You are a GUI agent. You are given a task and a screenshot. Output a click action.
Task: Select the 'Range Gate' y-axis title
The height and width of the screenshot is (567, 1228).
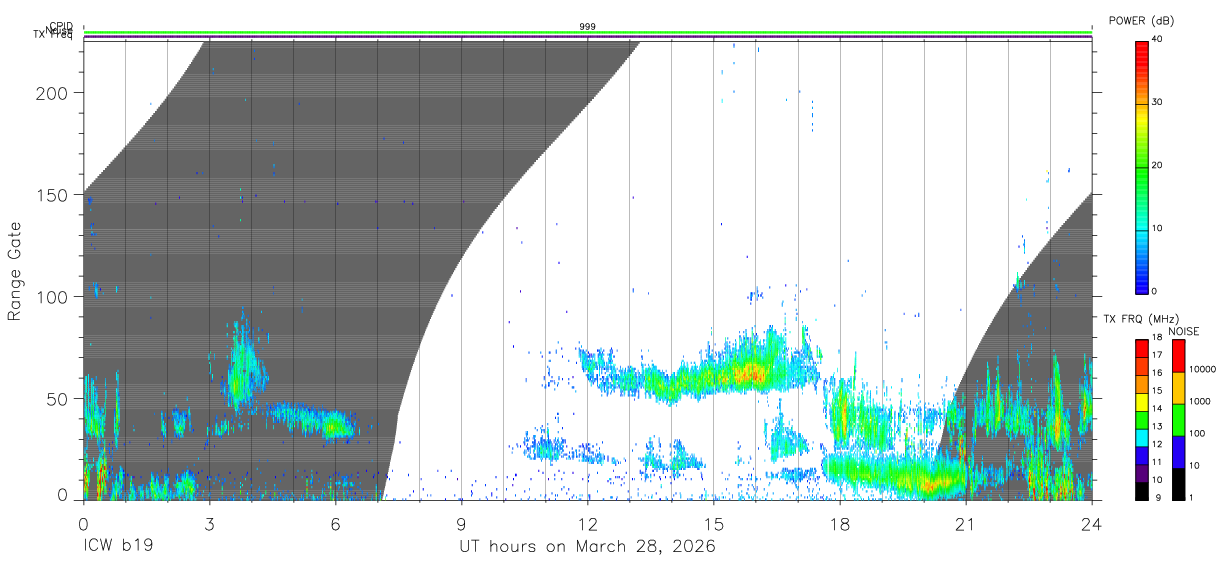pyautogui.click(x=15, y=272)
